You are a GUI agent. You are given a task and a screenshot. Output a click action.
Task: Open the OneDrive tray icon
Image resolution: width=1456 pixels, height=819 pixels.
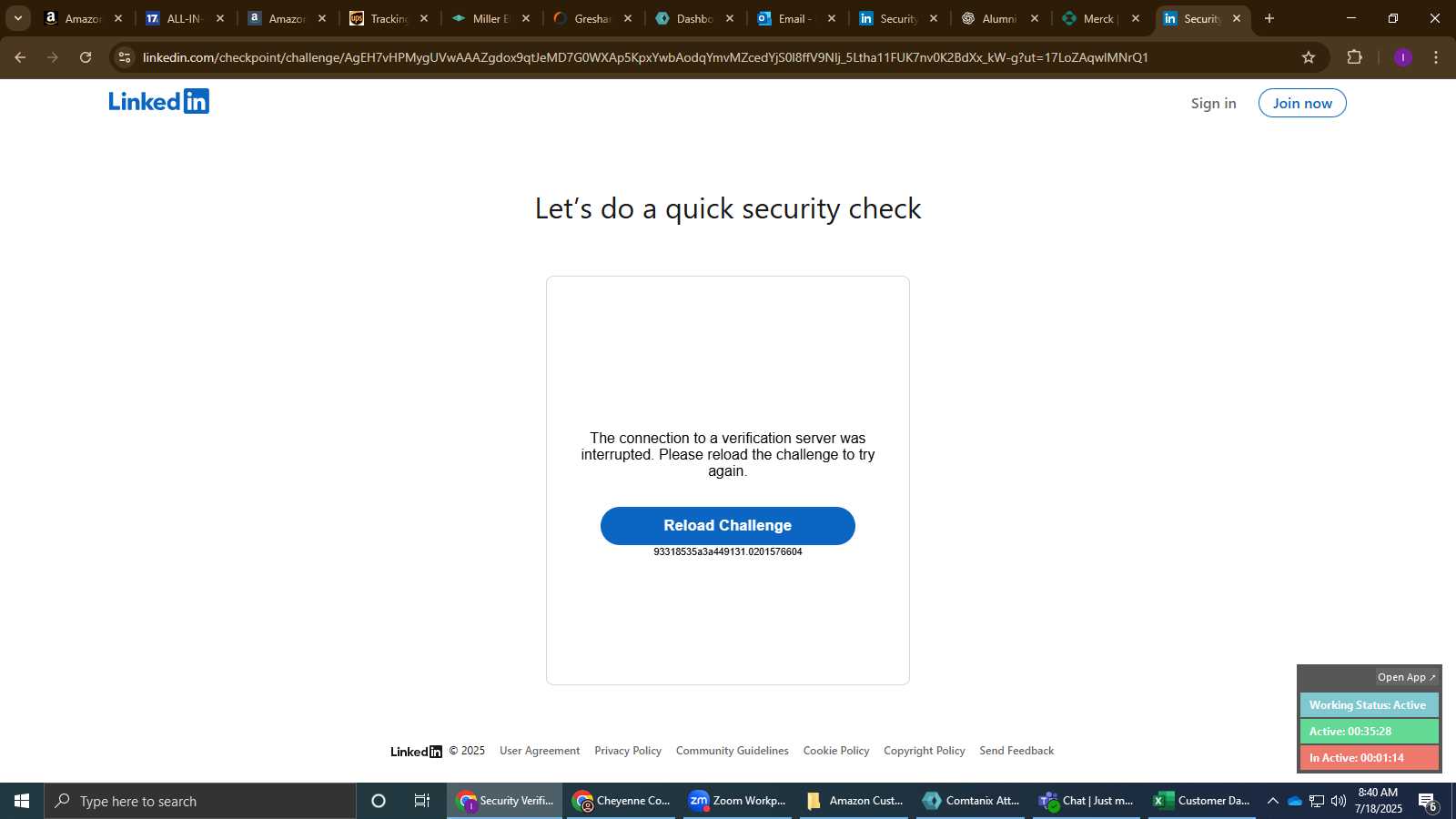point(1294,801)
